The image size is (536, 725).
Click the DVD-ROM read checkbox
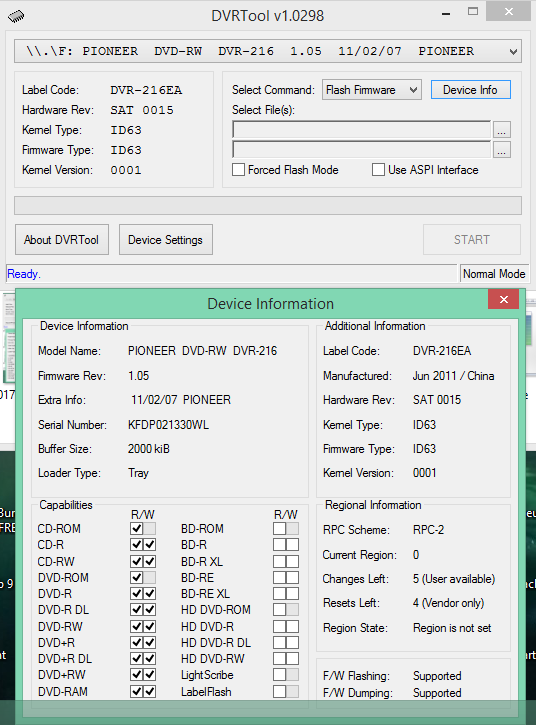(136, 578)
